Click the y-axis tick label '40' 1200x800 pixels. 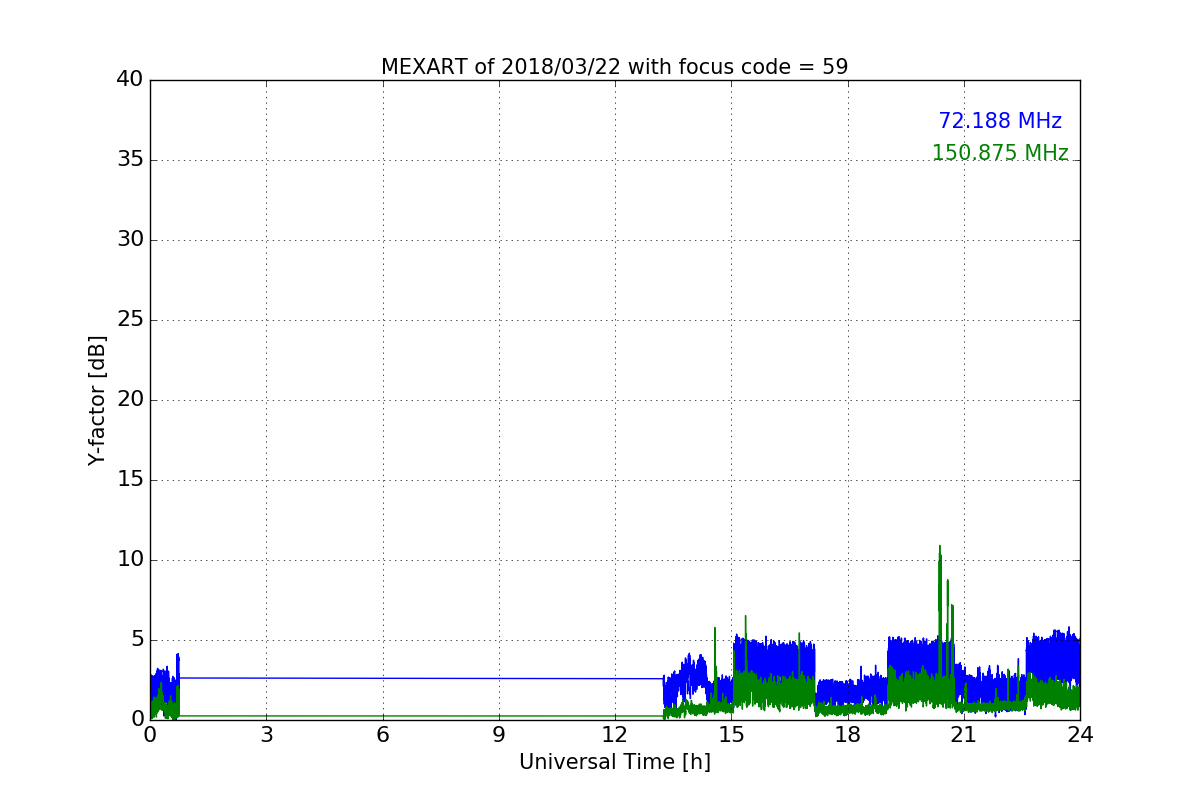(130, 80)
